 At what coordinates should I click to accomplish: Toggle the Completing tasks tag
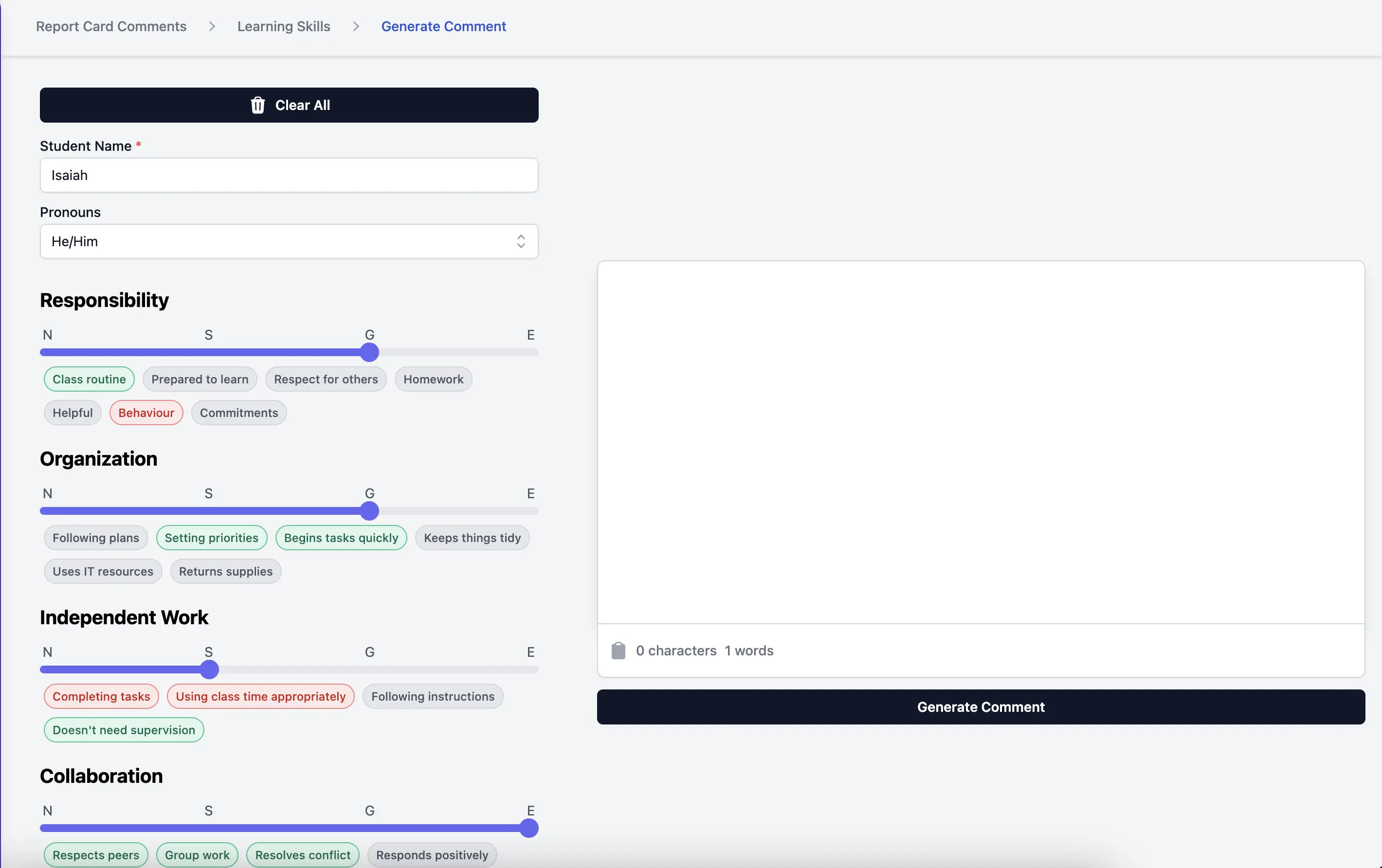coord(100,696)
